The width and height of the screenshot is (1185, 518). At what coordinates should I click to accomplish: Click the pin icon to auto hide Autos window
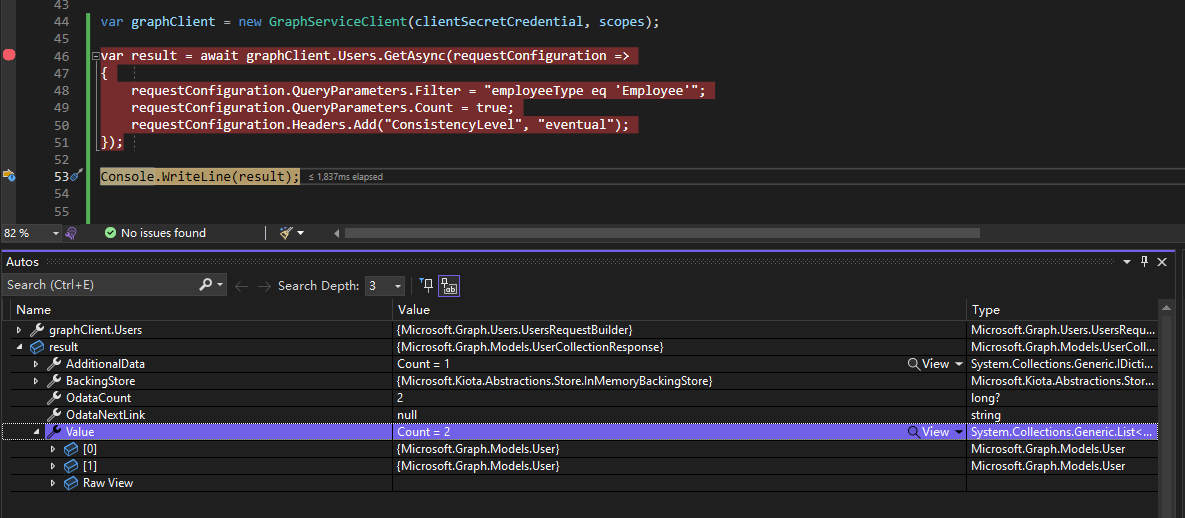tap(1145, 262)
